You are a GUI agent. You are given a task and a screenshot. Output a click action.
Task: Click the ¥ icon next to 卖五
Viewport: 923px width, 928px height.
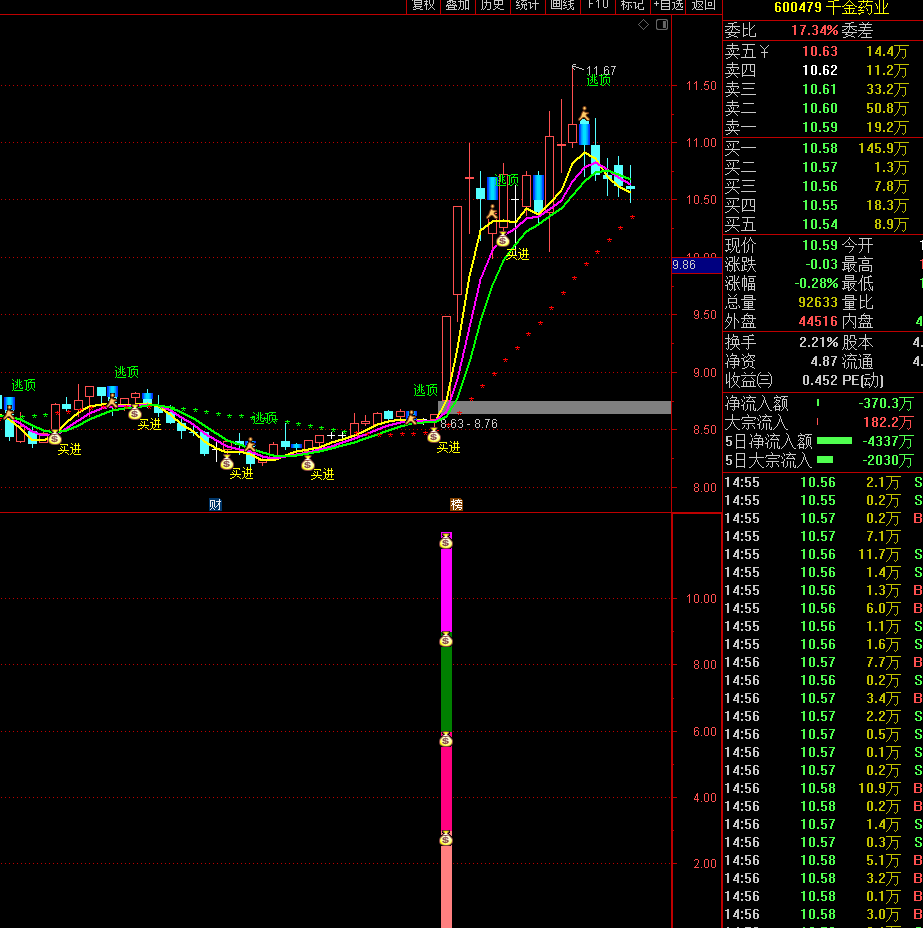(x=764, y=51)
